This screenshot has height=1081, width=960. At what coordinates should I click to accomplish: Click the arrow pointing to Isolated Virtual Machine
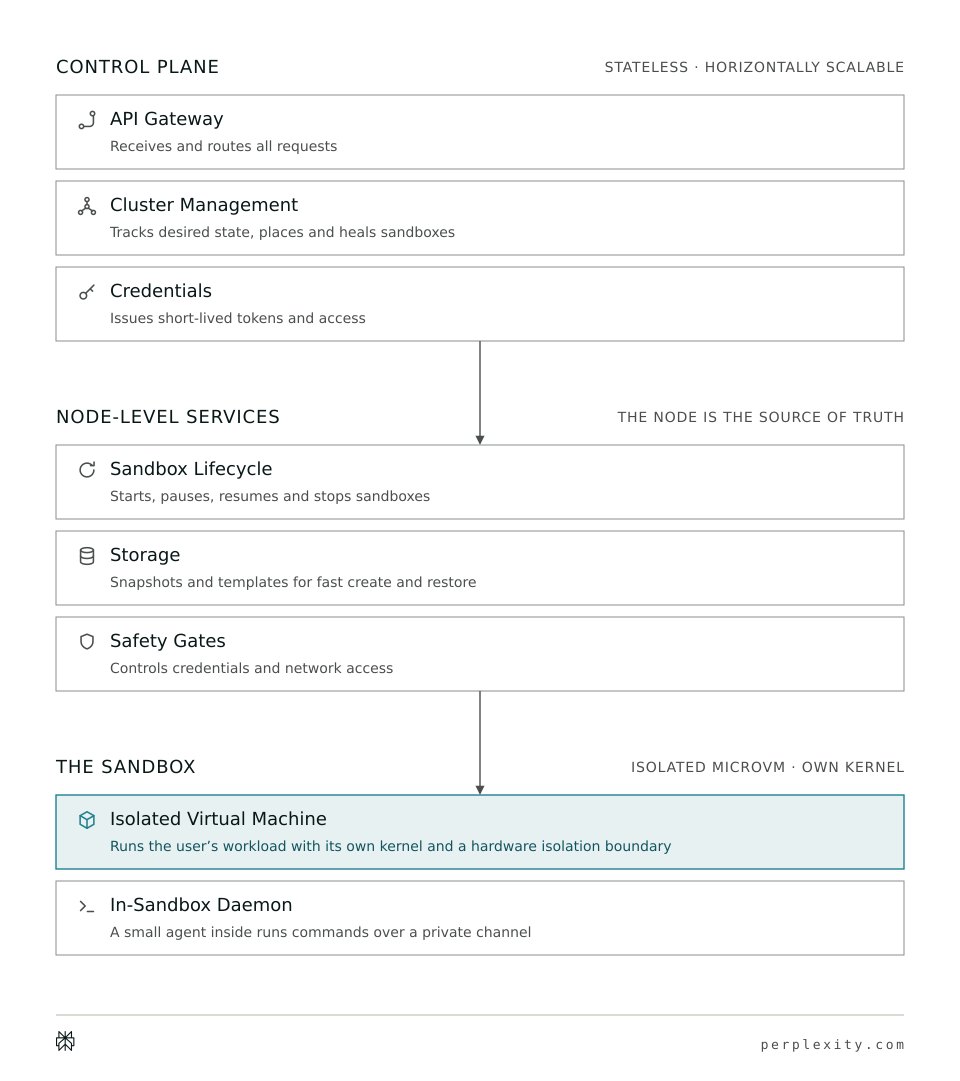(x=480, y=743)
